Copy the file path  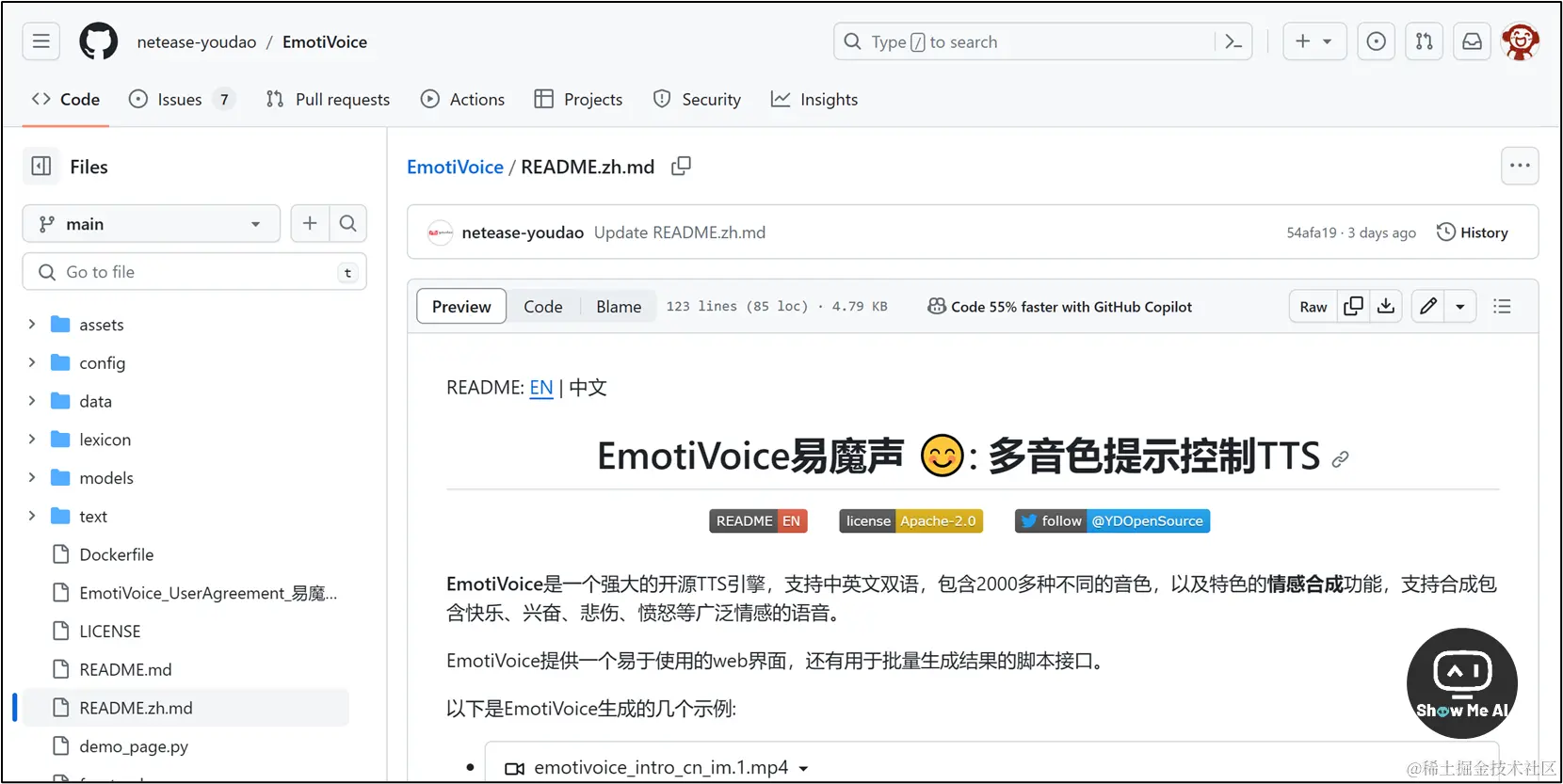click(x=681, y=167)
